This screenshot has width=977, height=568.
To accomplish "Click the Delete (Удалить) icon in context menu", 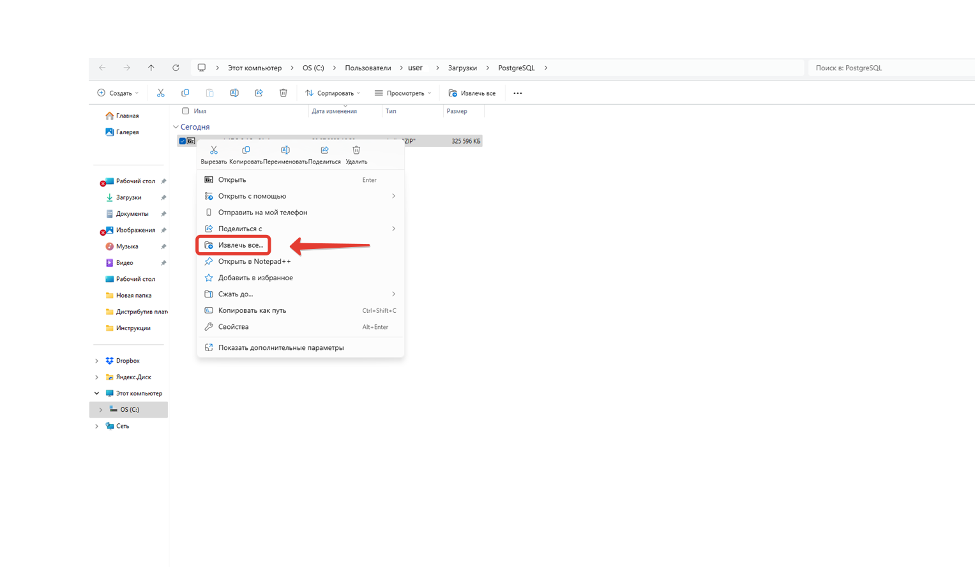I will click(x=356, y=150).
